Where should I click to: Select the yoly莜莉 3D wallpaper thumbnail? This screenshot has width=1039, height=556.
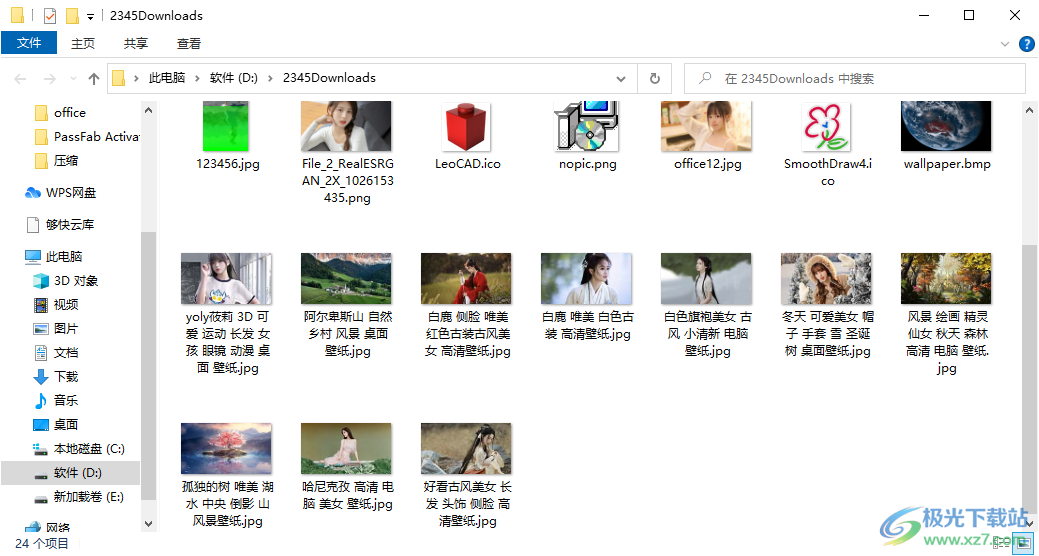[x=226, y=278]
